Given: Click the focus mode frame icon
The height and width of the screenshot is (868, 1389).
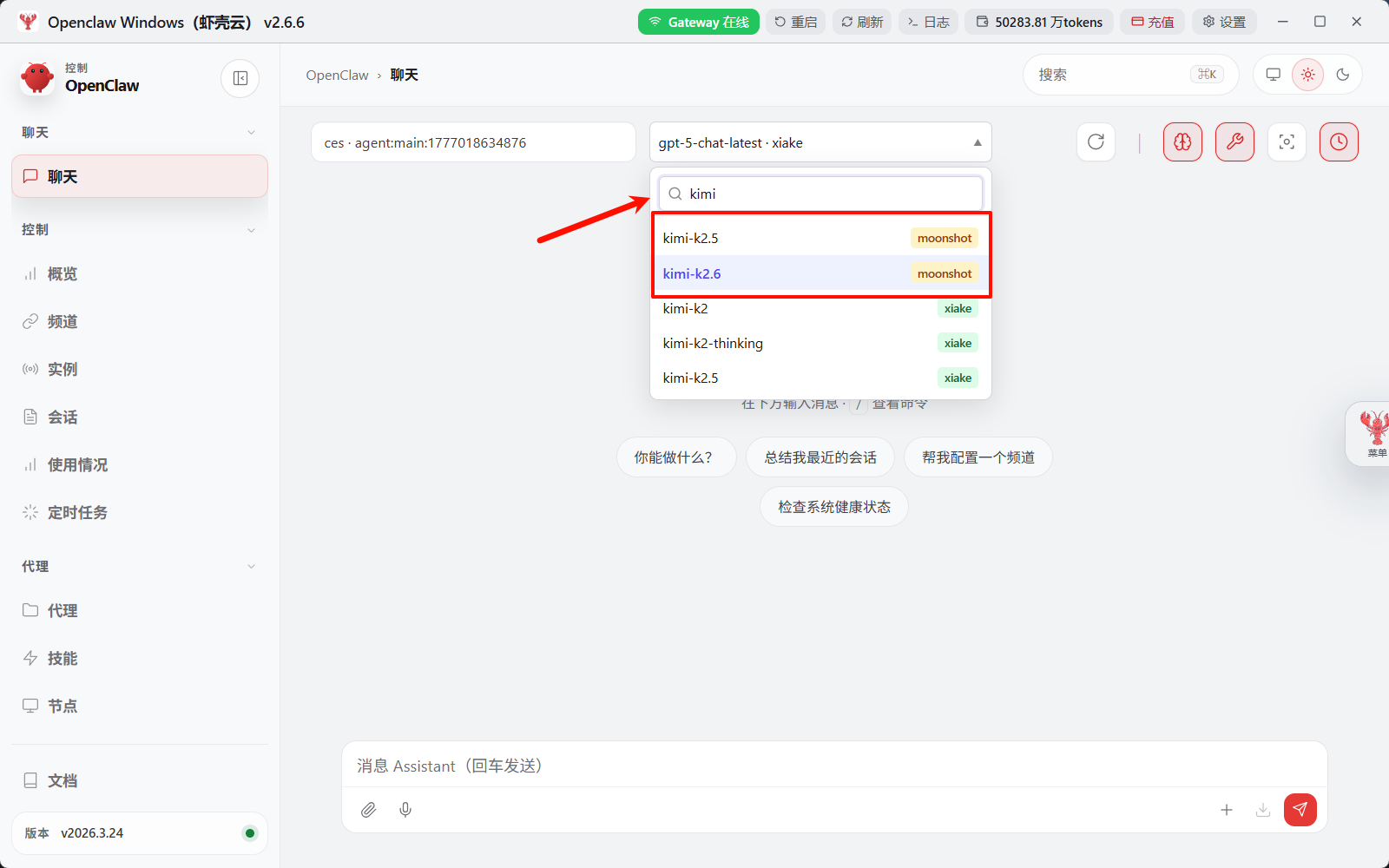Looking at the screenshot, I should [1287, 141].
